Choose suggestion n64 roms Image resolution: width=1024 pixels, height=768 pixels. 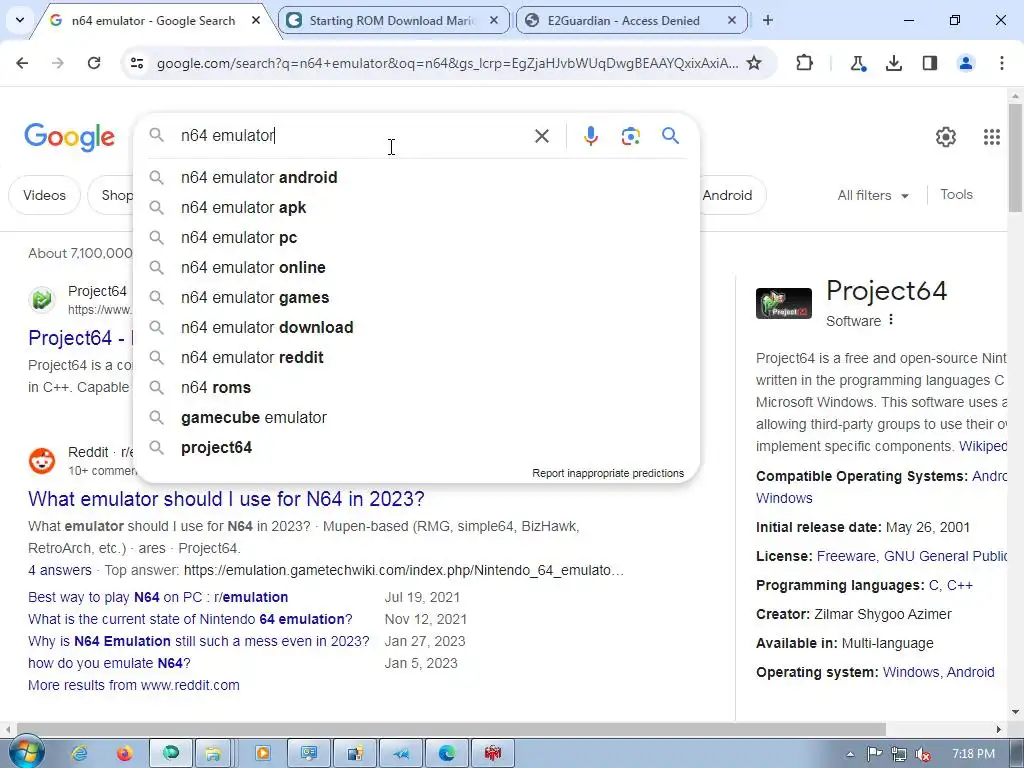[x=416, y=388]
